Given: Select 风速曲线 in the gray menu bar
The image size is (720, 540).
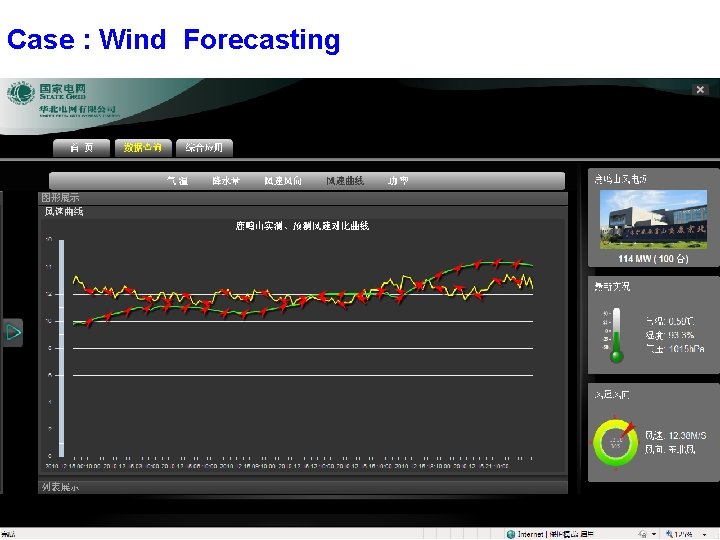Looking at the screenshot, I should [345, 181].
